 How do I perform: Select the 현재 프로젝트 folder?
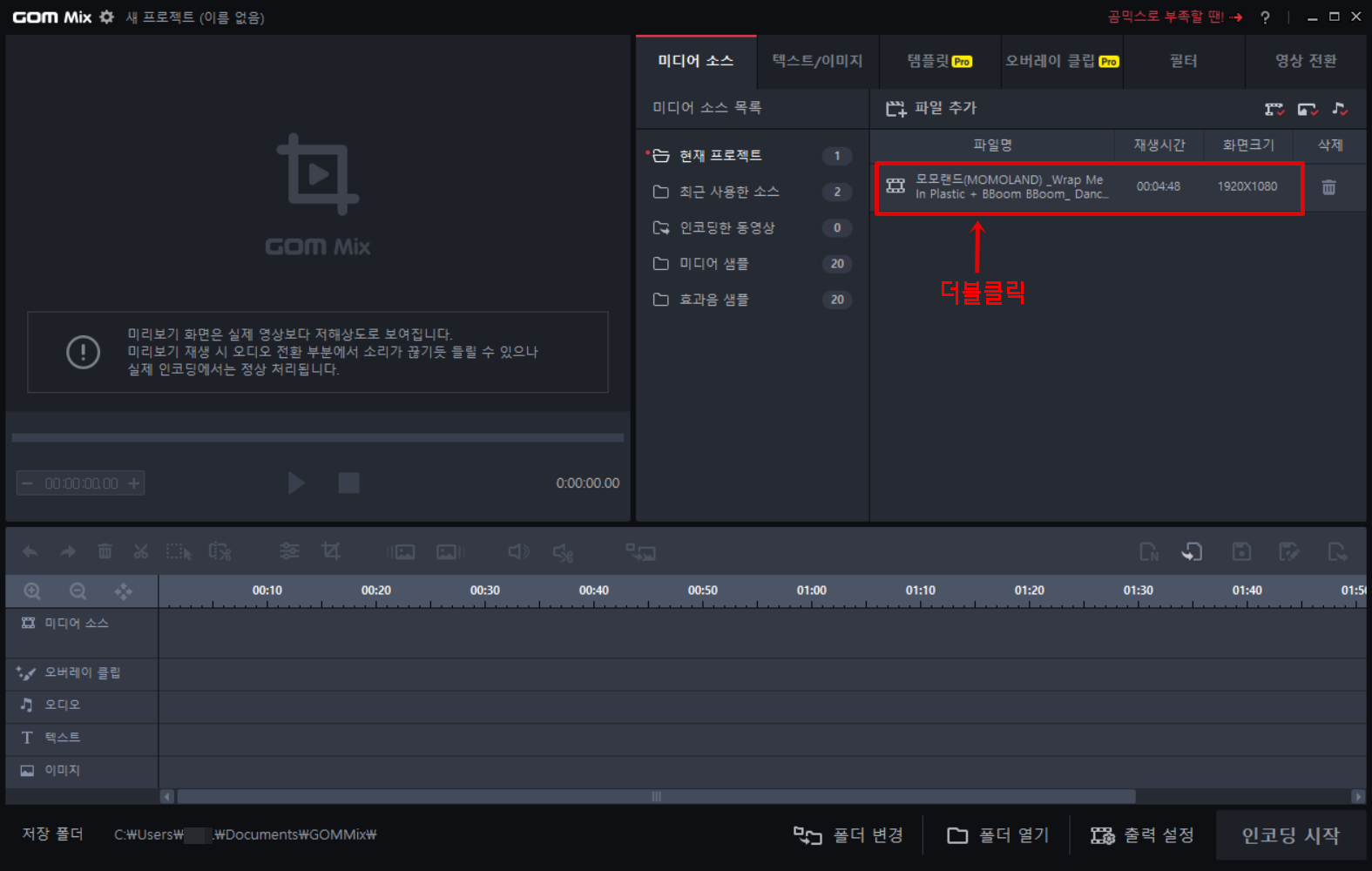click(752, 156)
